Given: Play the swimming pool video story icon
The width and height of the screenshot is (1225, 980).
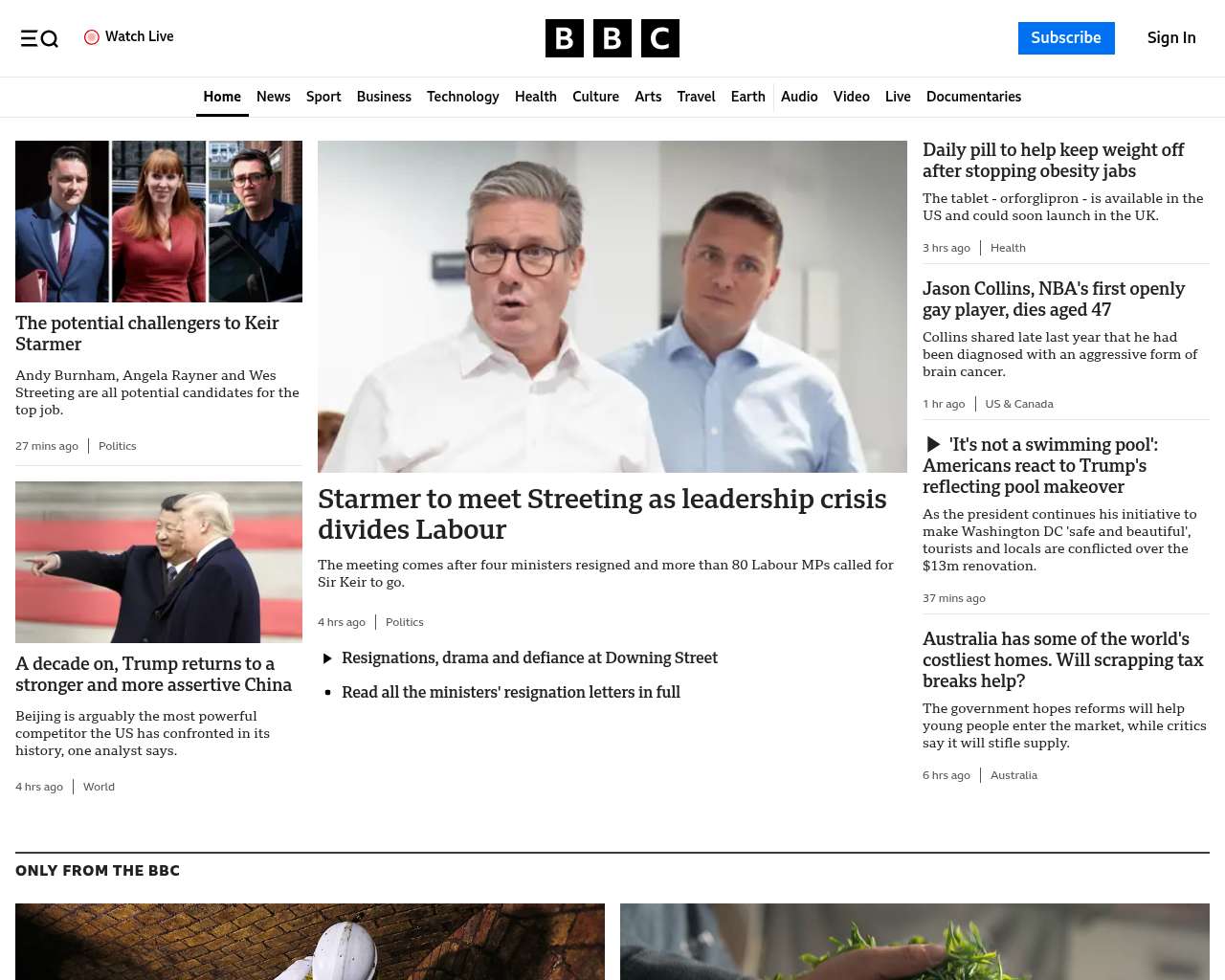Looking at the screenshot, I should tap(933, 444).
